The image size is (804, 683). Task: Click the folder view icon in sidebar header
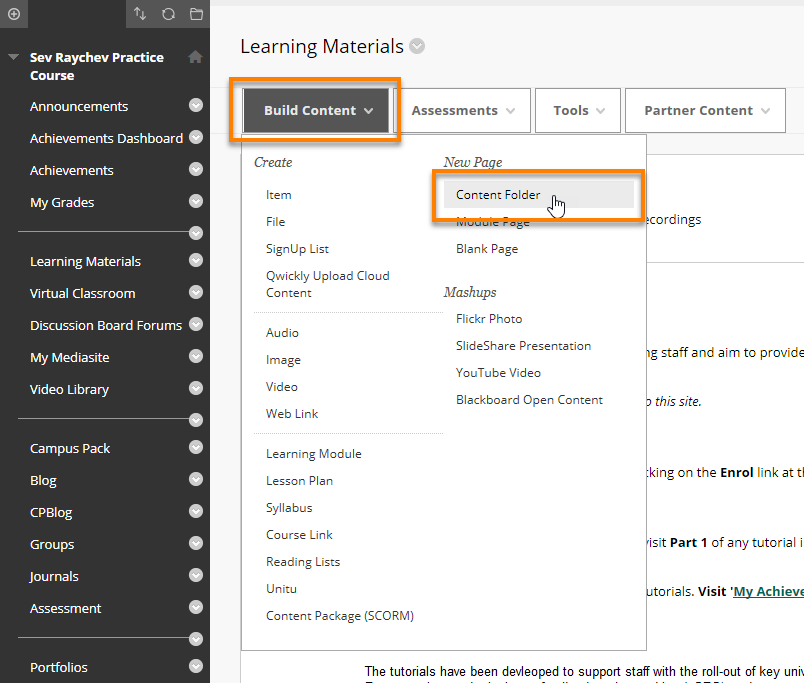(195, 14)
